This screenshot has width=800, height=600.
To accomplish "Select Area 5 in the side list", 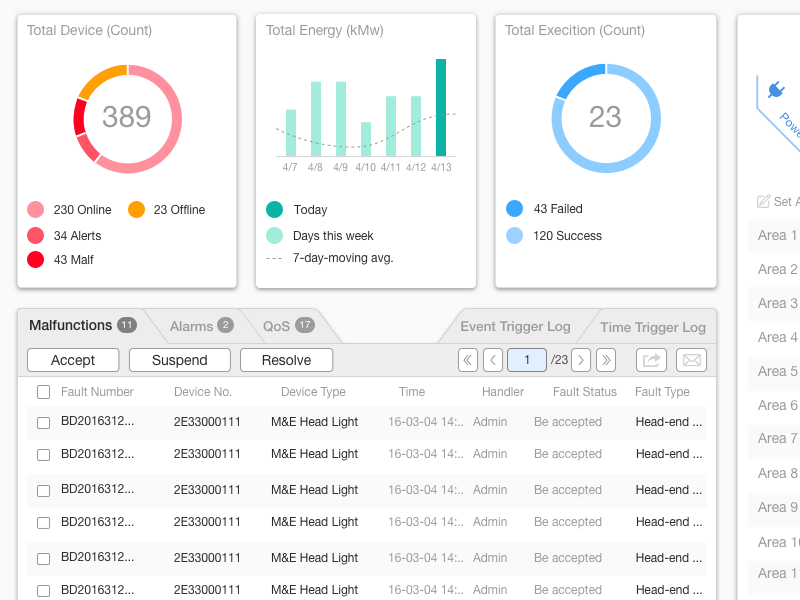I will click(x=777, y=371).
